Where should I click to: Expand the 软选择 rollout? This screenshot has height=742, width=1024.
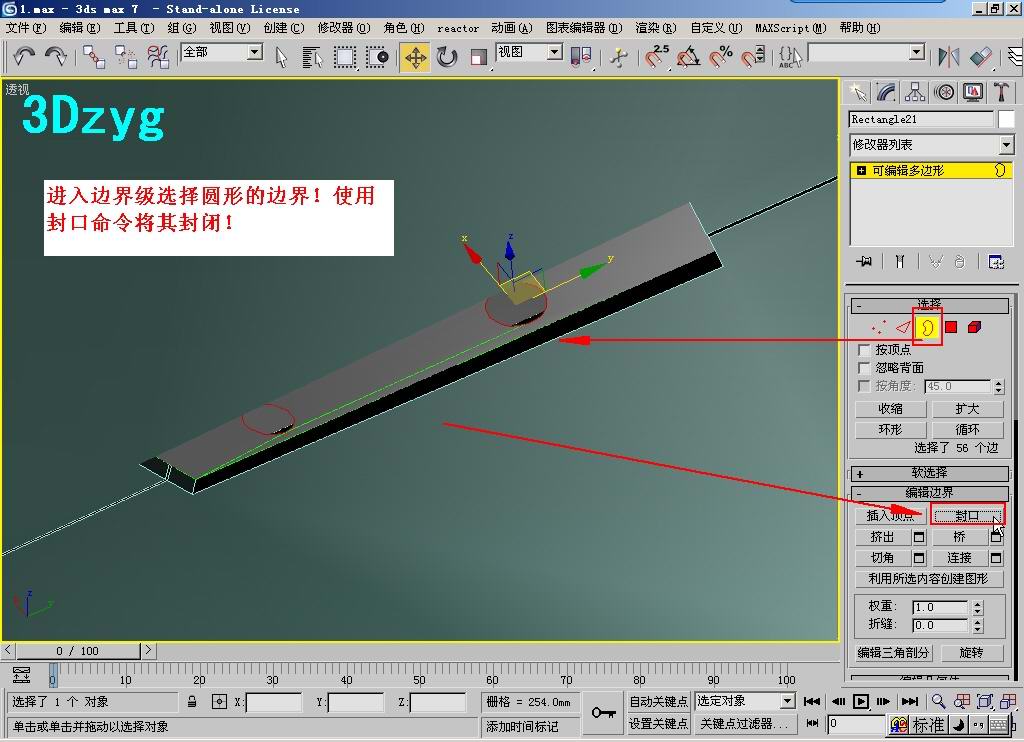coord(929,473)
